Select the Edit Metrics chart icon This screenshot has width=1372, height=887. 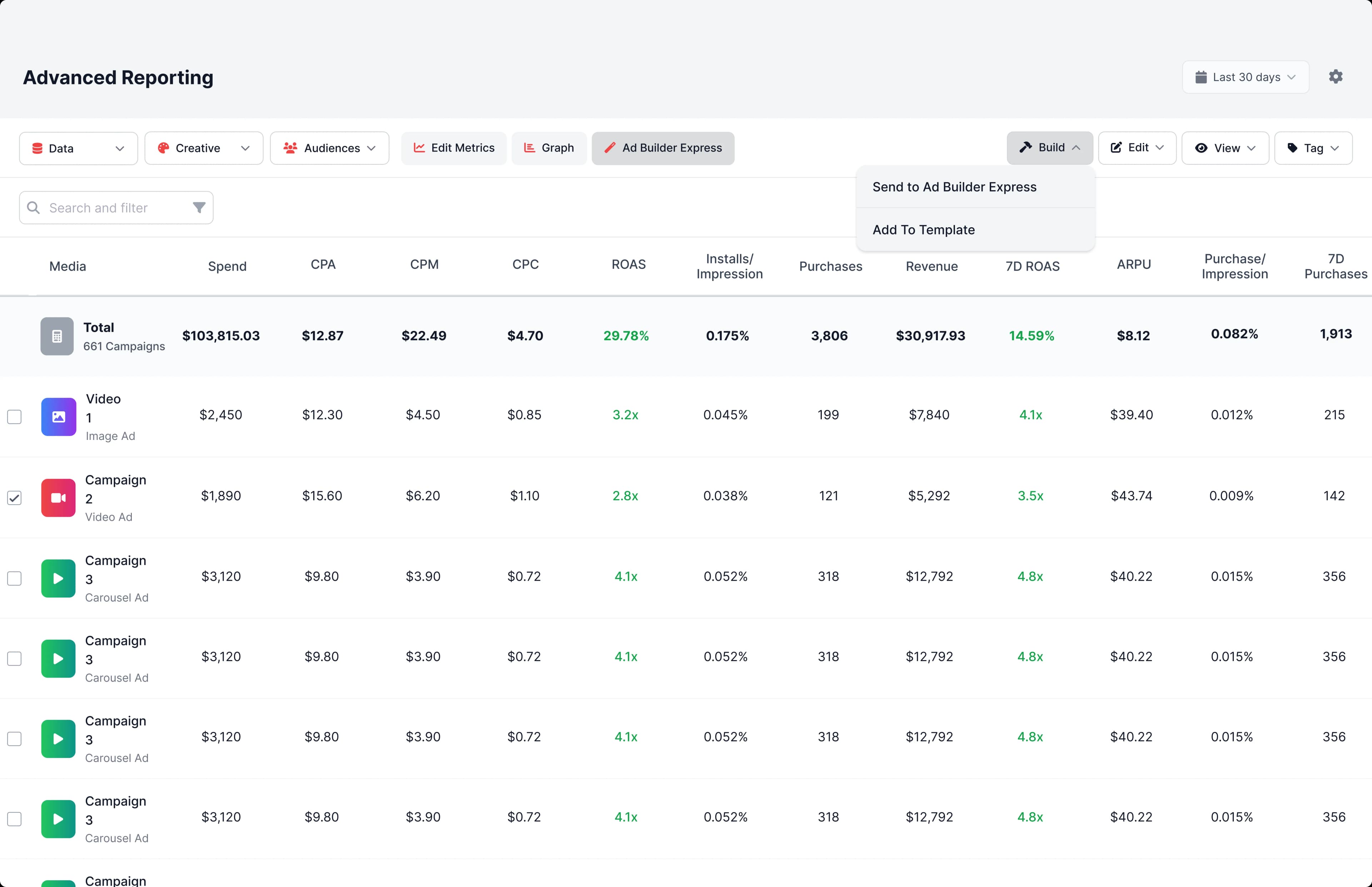click(420, 148)
